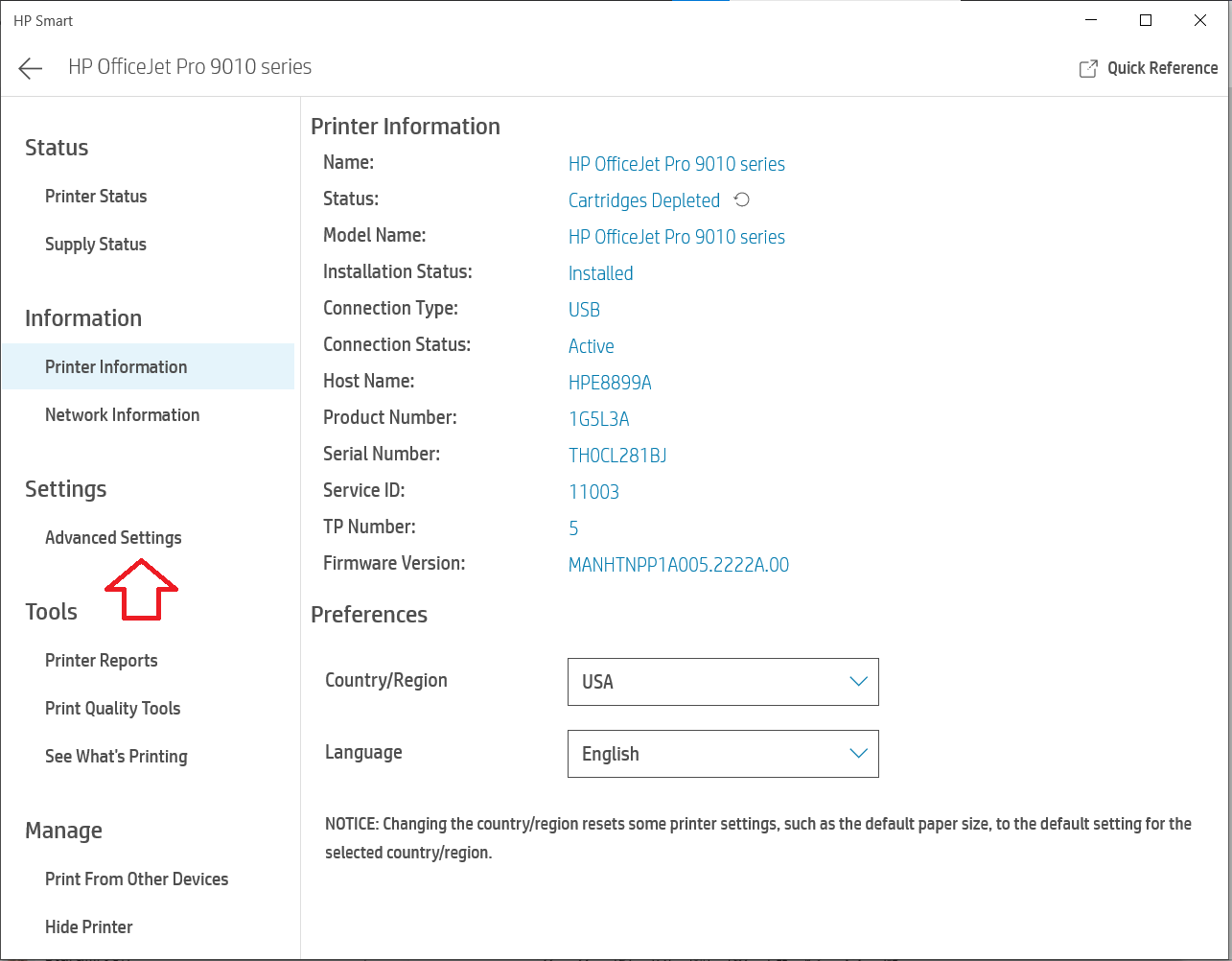Open See What's Printing
1232x961 pixels.
pyautogui.click(x=116, y=756)
